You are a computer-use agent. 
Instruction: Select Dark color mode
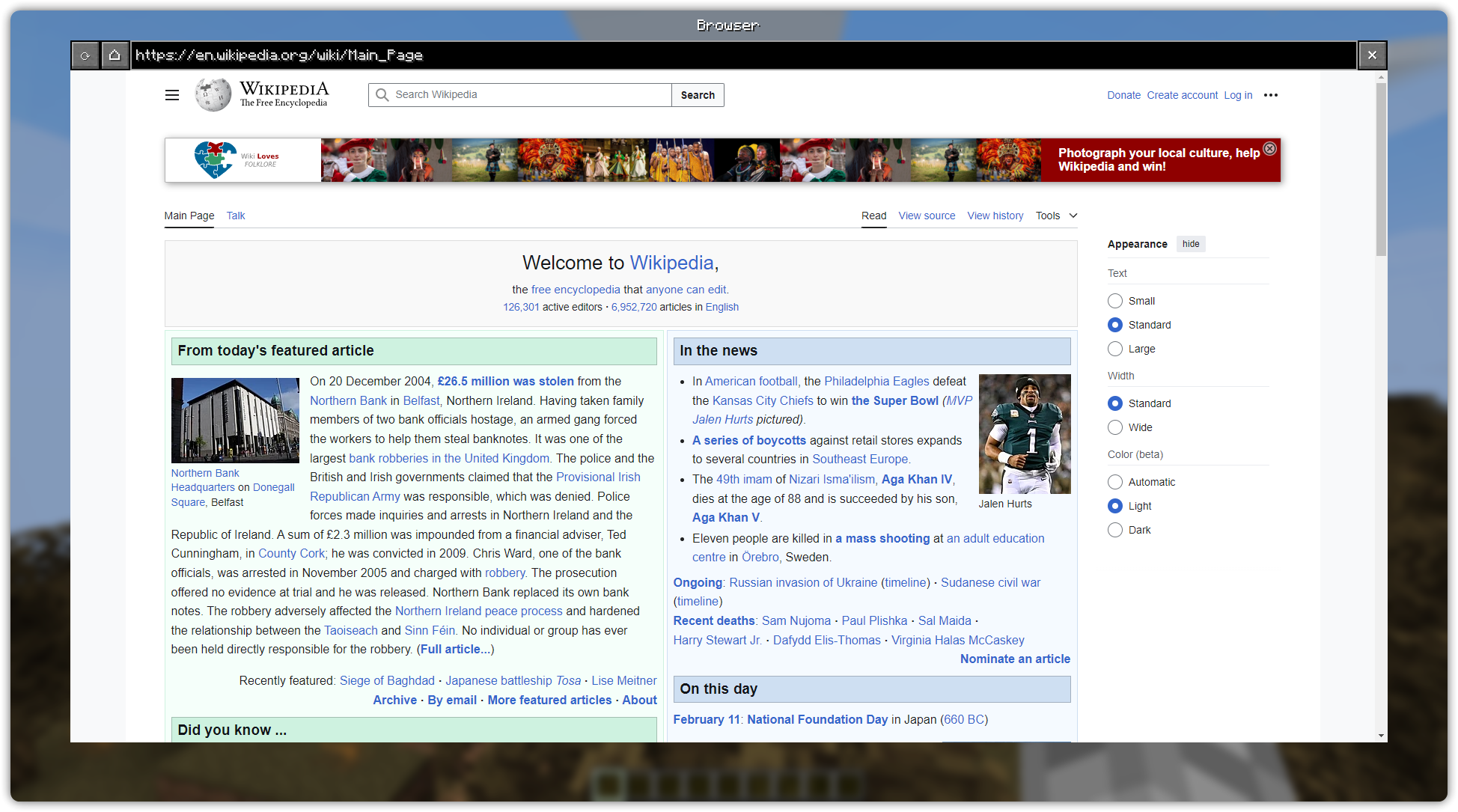pyautogui.click(x=1115, y=530)
